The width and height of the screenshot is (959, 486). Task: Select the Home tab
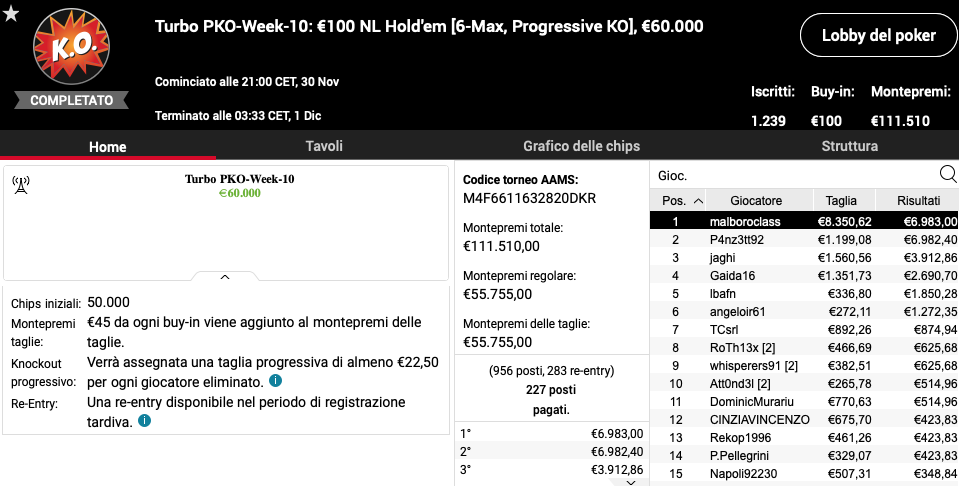point(108,147)
